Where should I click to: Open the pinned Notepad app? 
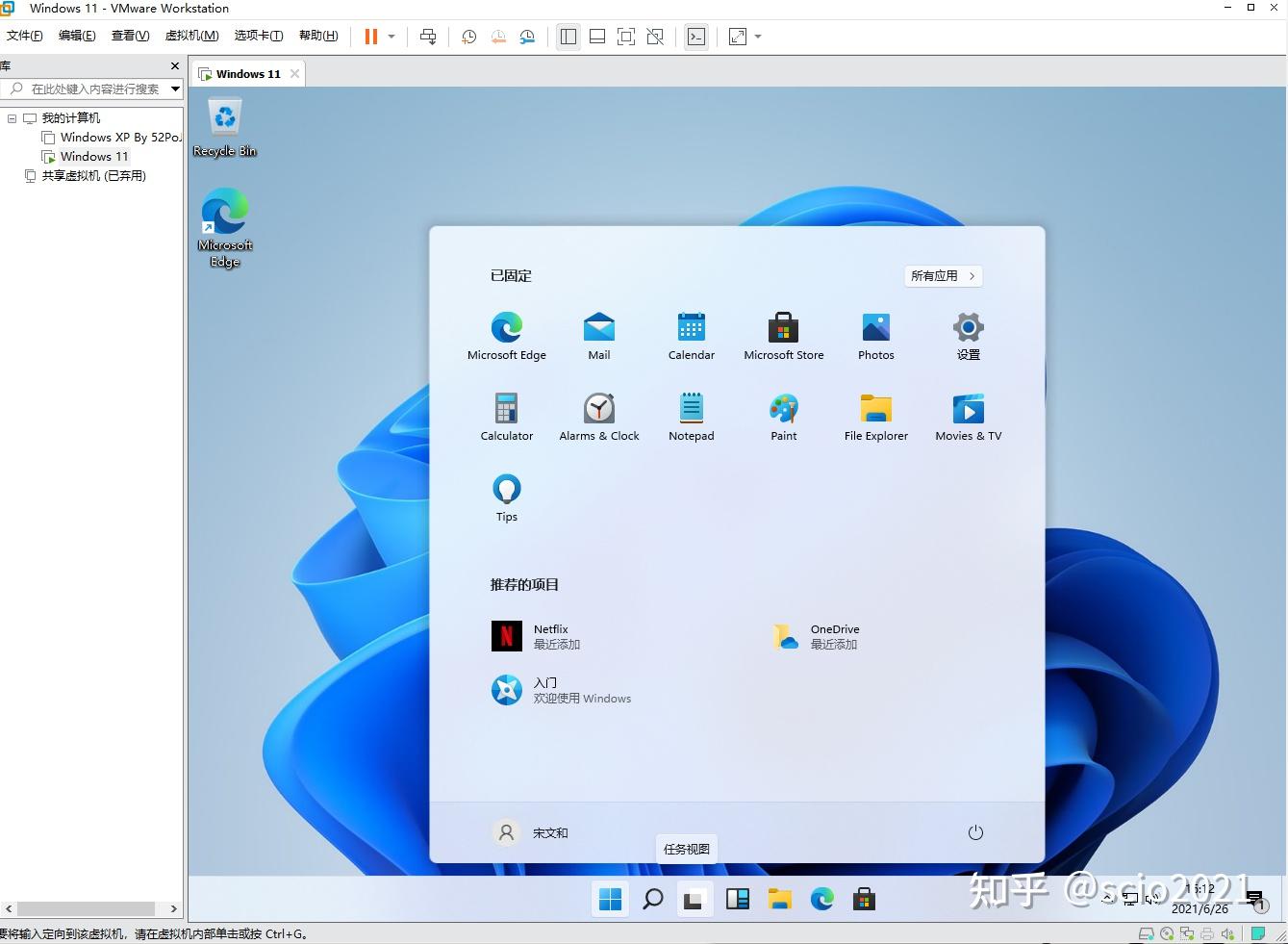coord(692,417)
